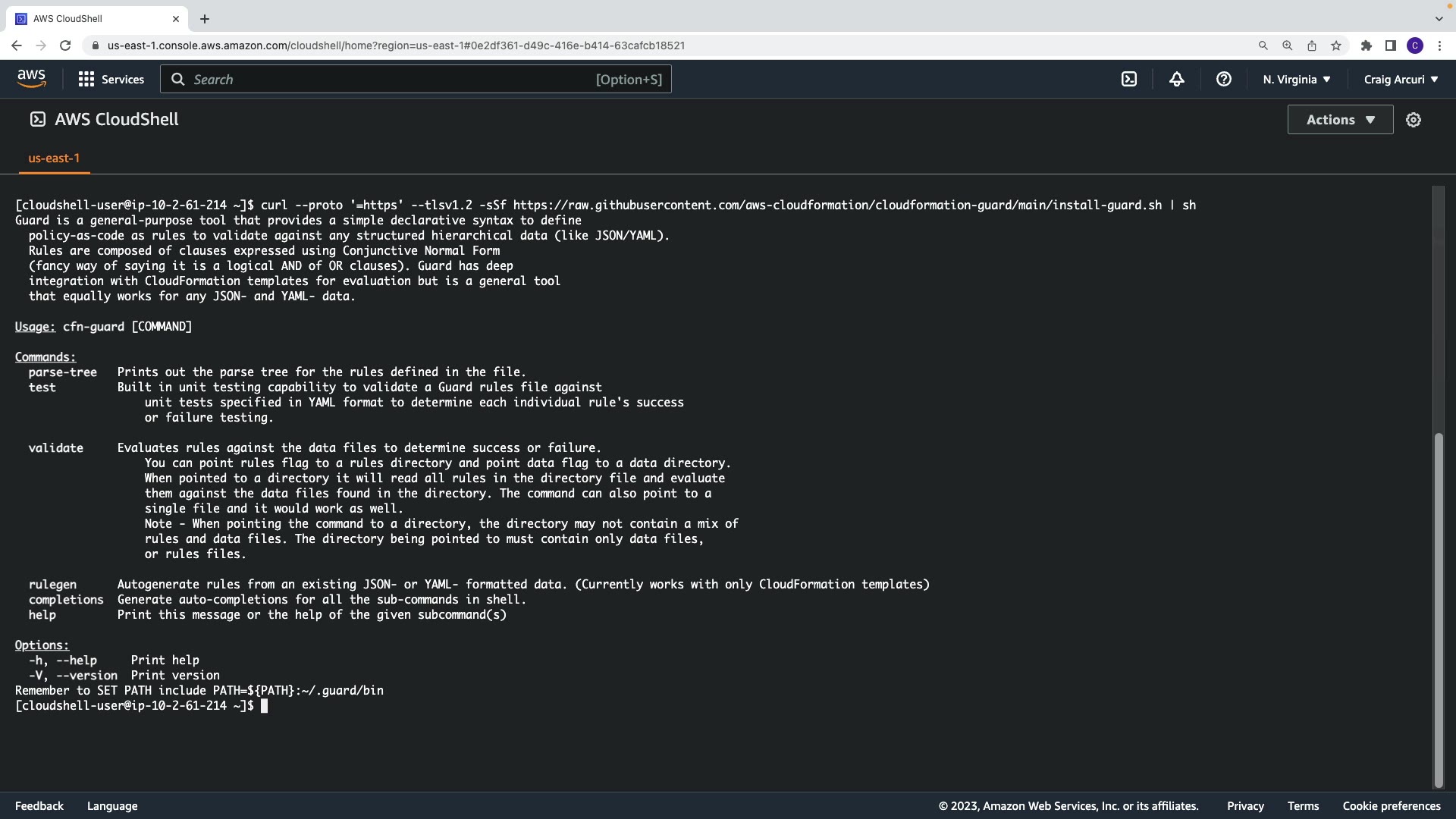Toggle the browser side panel
This screenshot has height=819, width=1456.
point(1390,45)
